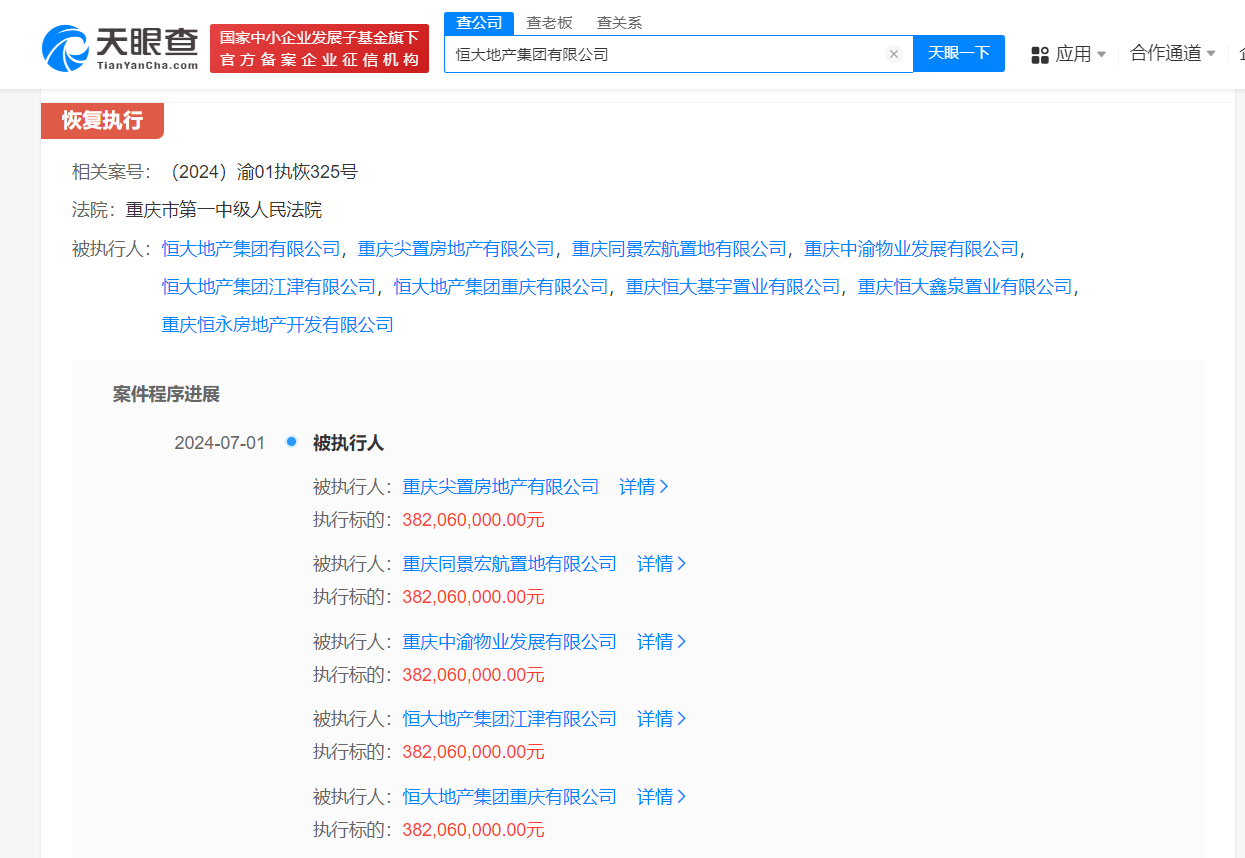Open 重庆恒大鑫泉置业有限公司 company link
1245x858 pixels.
tap(964, 287)
